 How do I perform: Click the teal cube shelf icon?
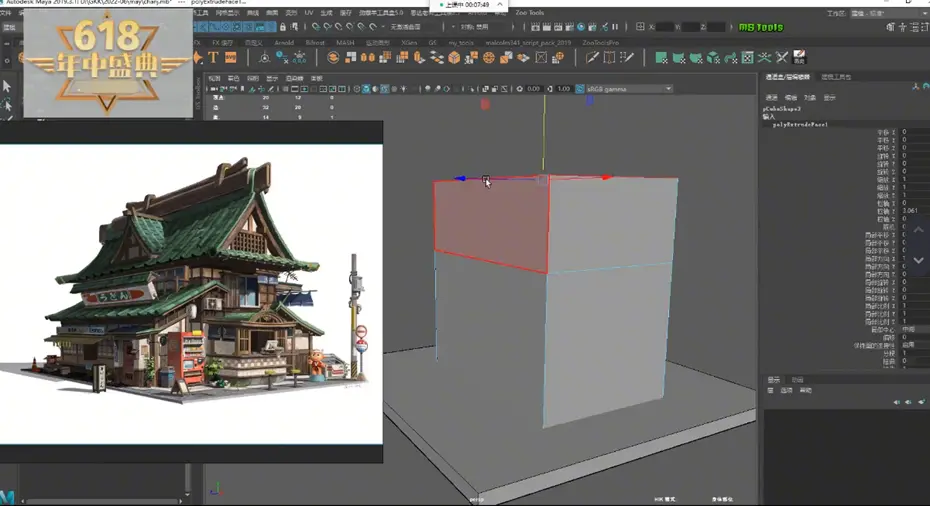(x=713, y=57)
